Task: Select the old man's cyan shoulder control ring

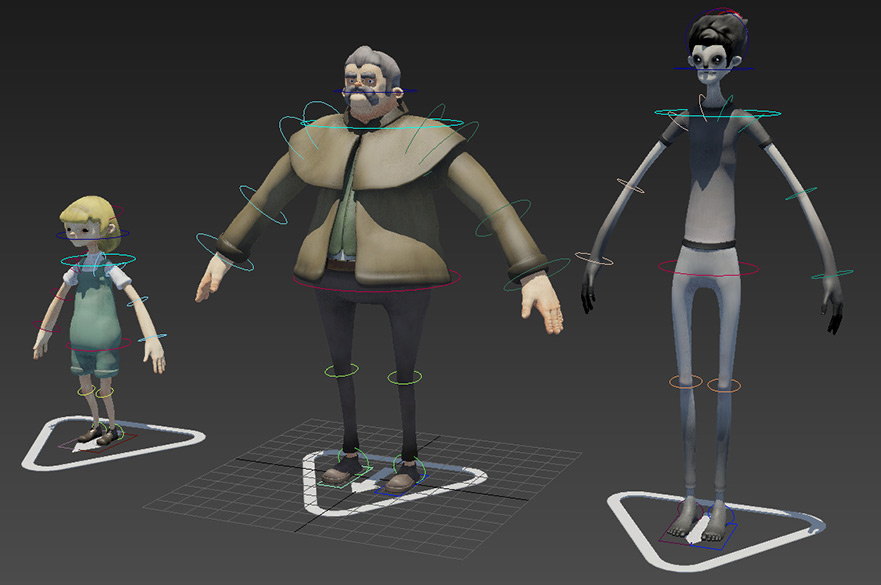Action: (x=382, y=123)
